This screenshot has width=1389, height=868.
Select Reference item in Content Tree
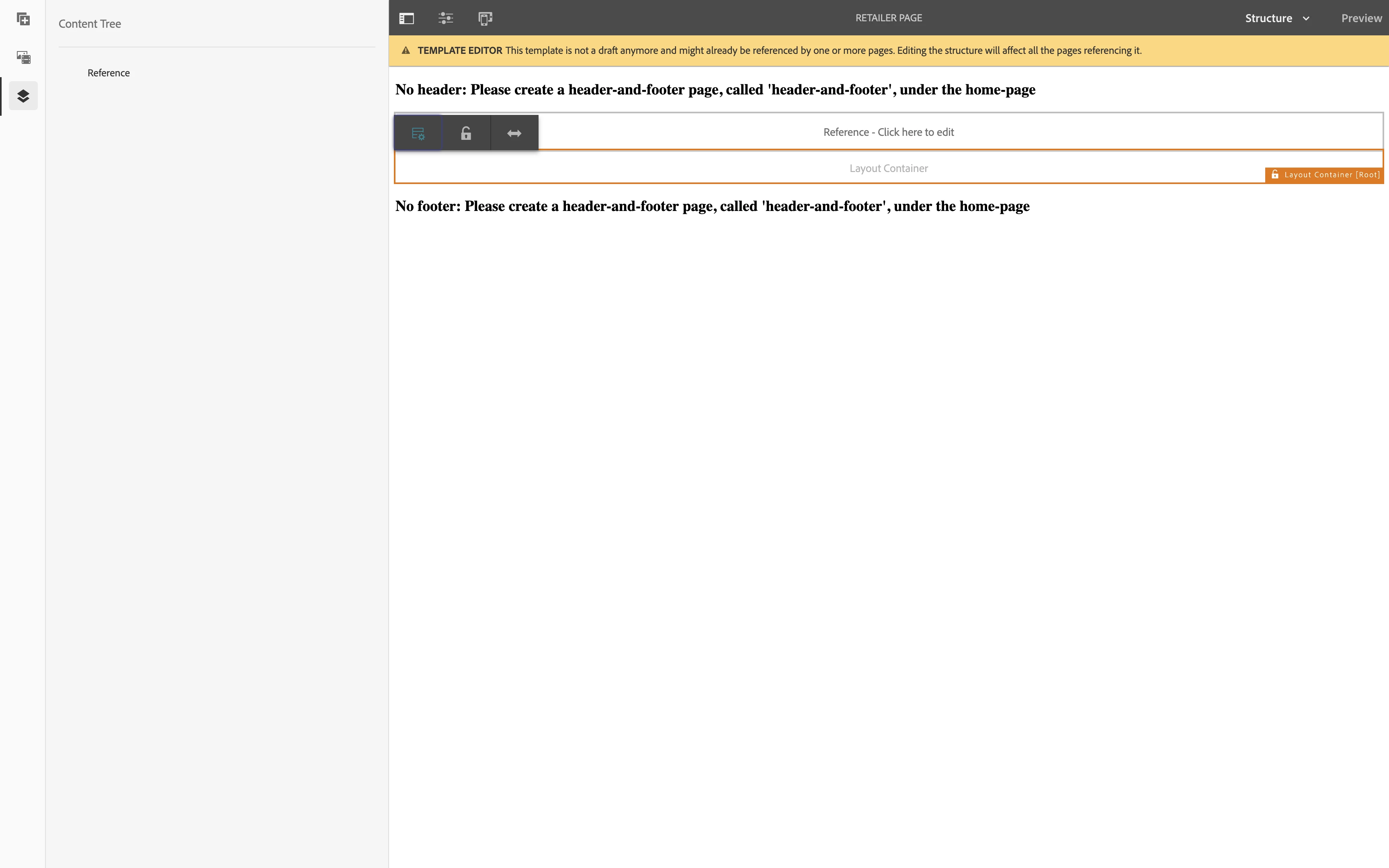click(109, 73)
